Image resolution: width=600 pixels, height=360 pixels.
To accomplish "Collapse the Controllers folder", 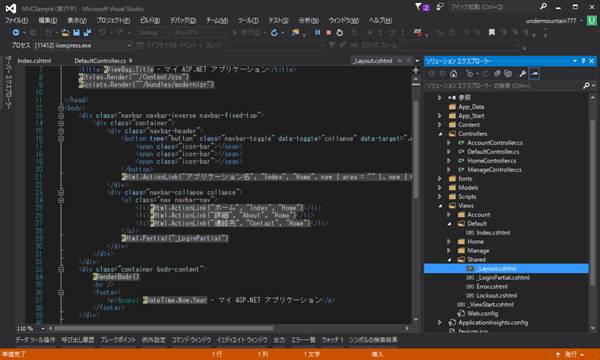I will pyautogui.click(x=440, y=134).
